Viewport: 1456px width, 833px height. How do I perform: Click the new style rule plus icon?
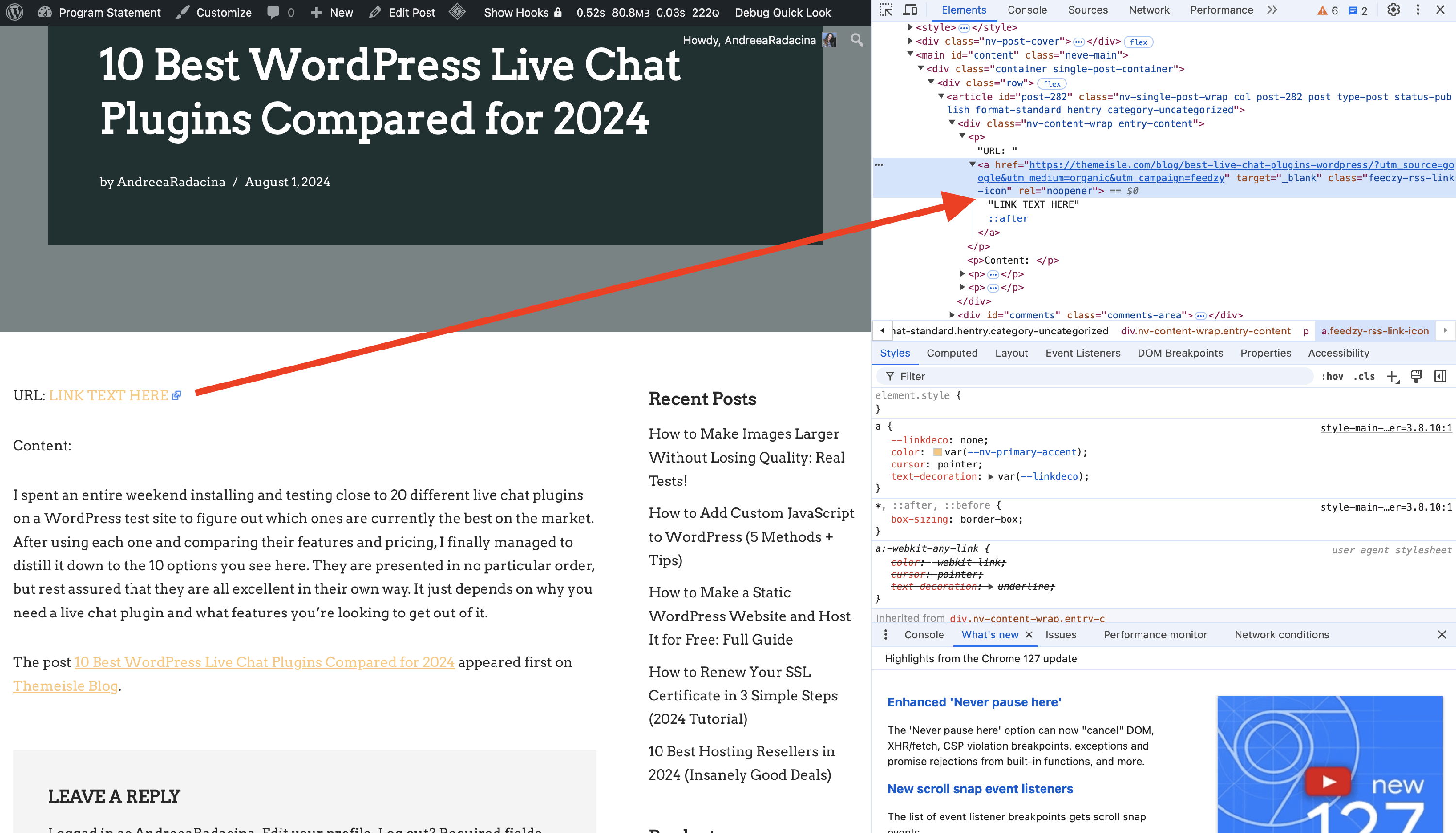[1392, 376]
